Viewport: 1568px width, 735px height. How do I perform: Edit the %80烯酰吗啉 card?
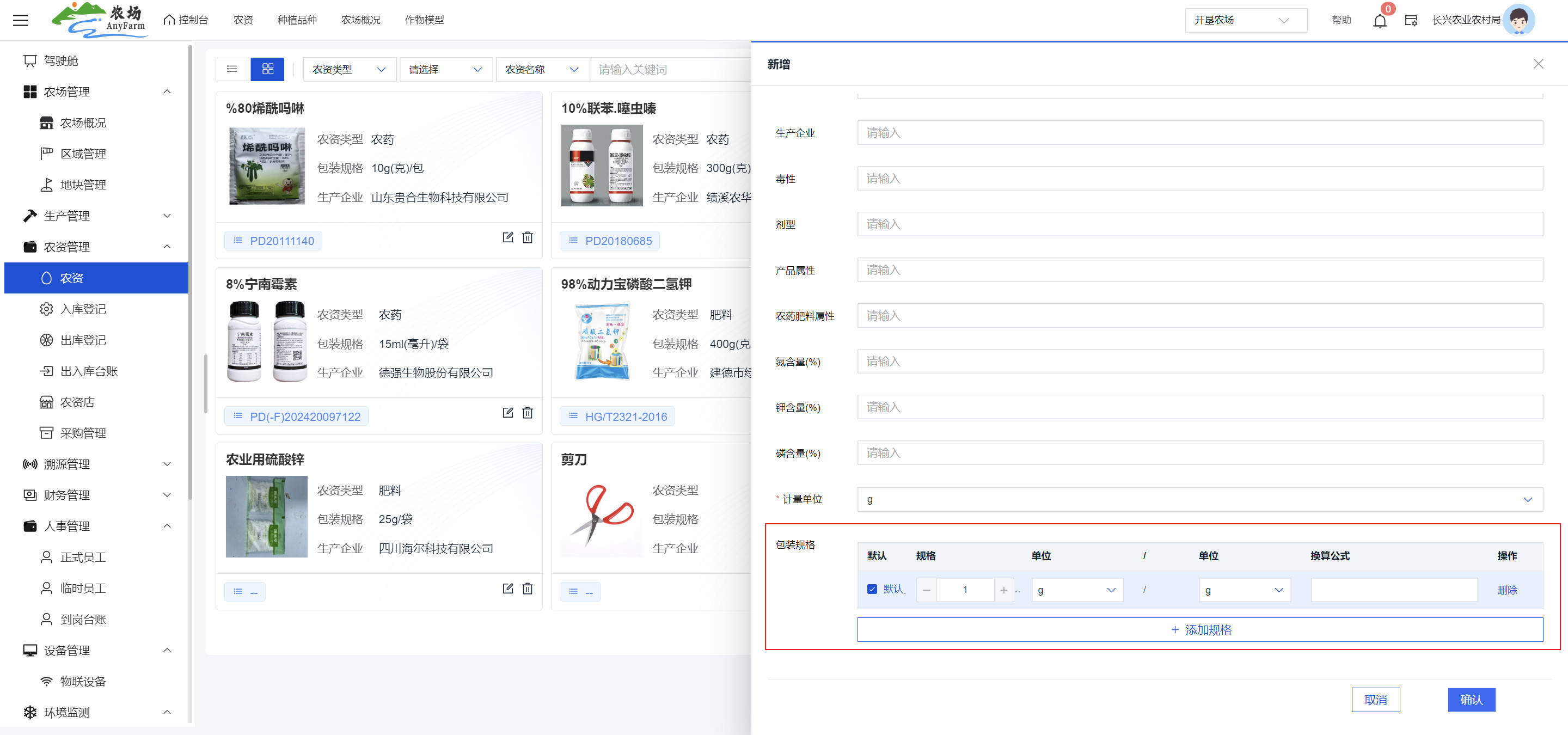coord(507,237)
